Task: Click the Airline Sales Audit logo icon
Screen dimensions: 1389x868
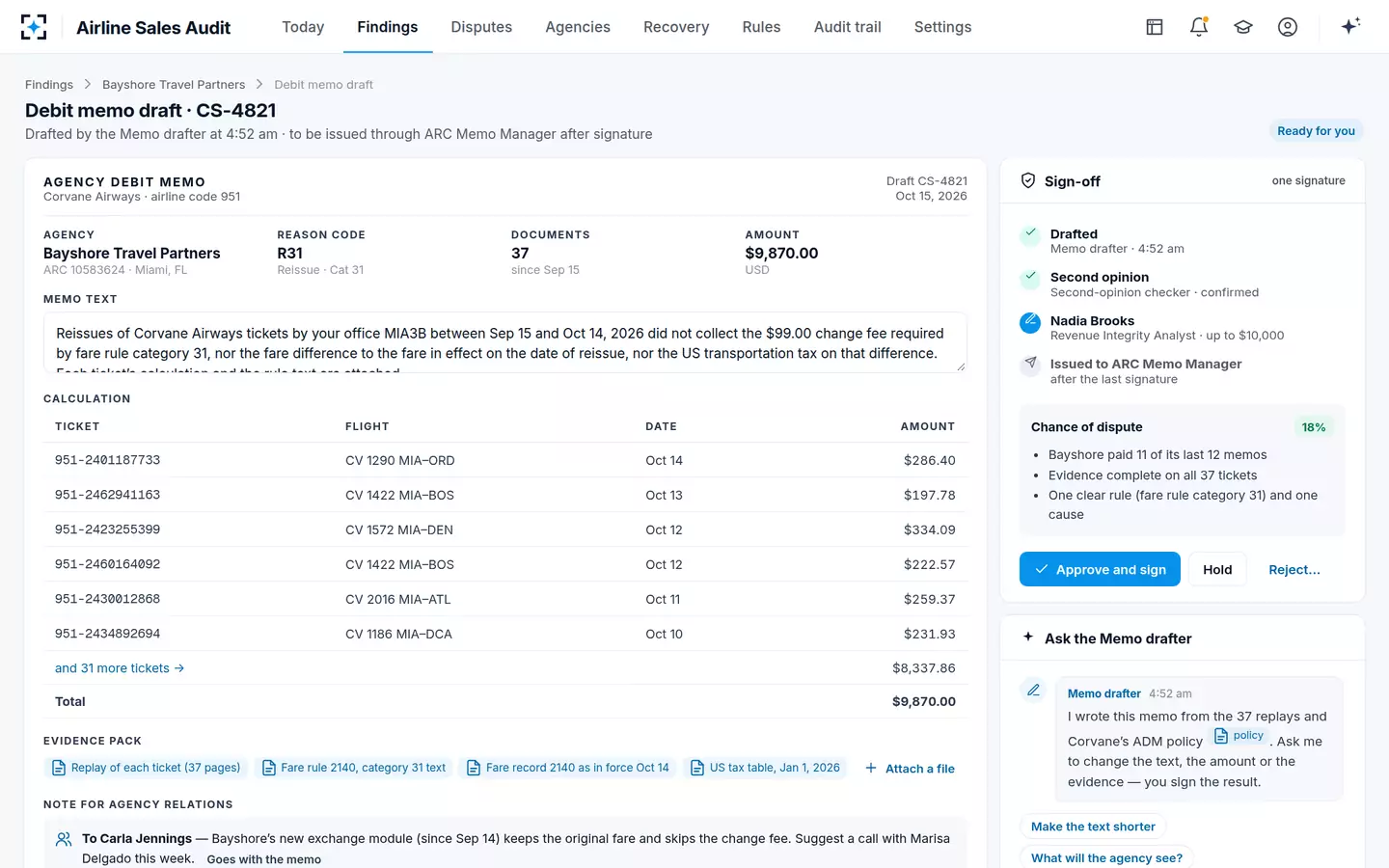Action: click(x=34, y=27)
